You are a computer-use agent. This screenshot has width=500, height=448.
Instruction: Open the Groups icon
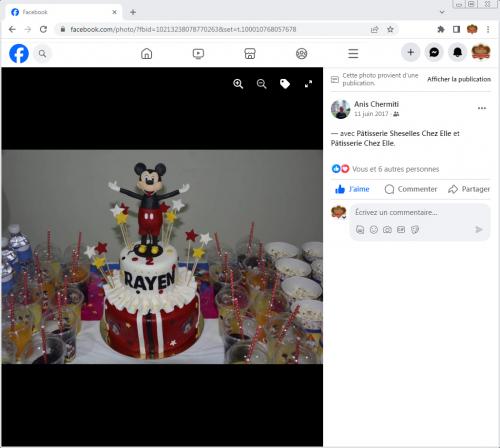click(x=302, y=54)
